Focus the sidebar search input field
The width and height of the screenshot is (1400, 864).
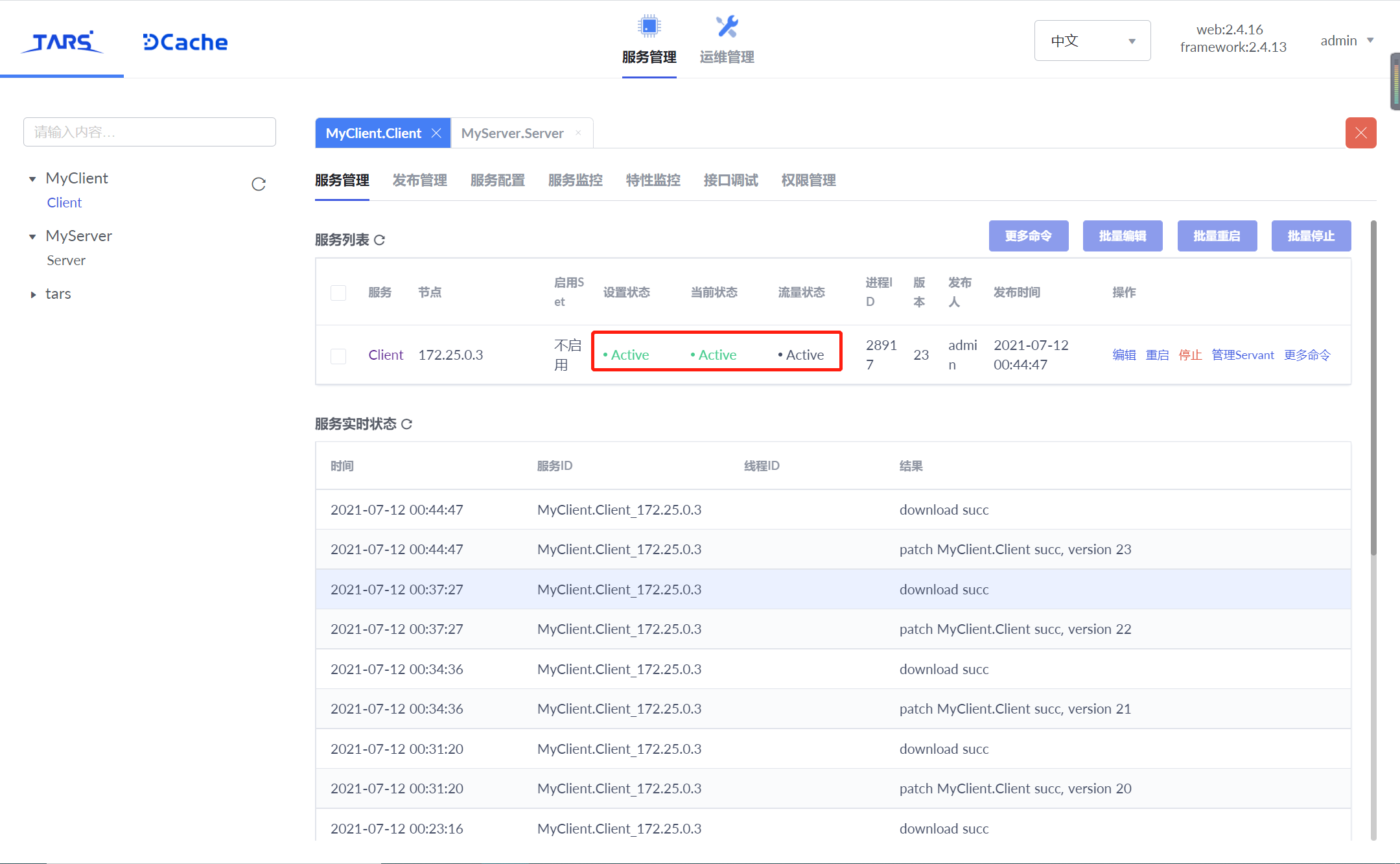click(x=149, y=132)
